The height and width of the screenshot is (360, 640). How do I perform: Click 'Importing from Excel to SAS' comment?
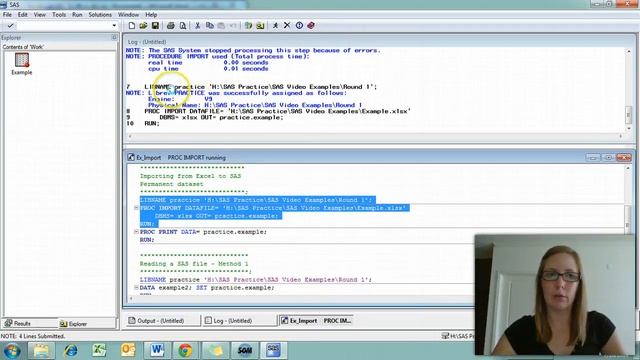coord(190,176)
